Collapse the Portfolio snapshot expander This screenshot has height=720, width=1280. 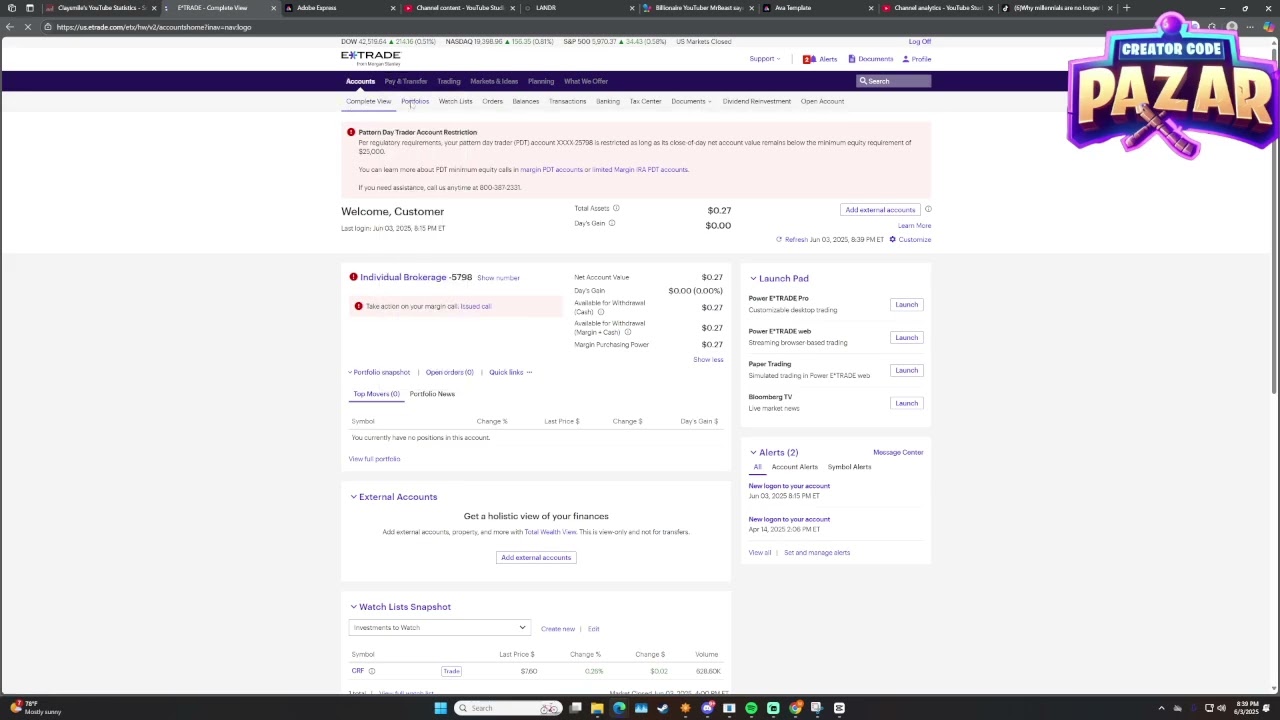(379, 372)
